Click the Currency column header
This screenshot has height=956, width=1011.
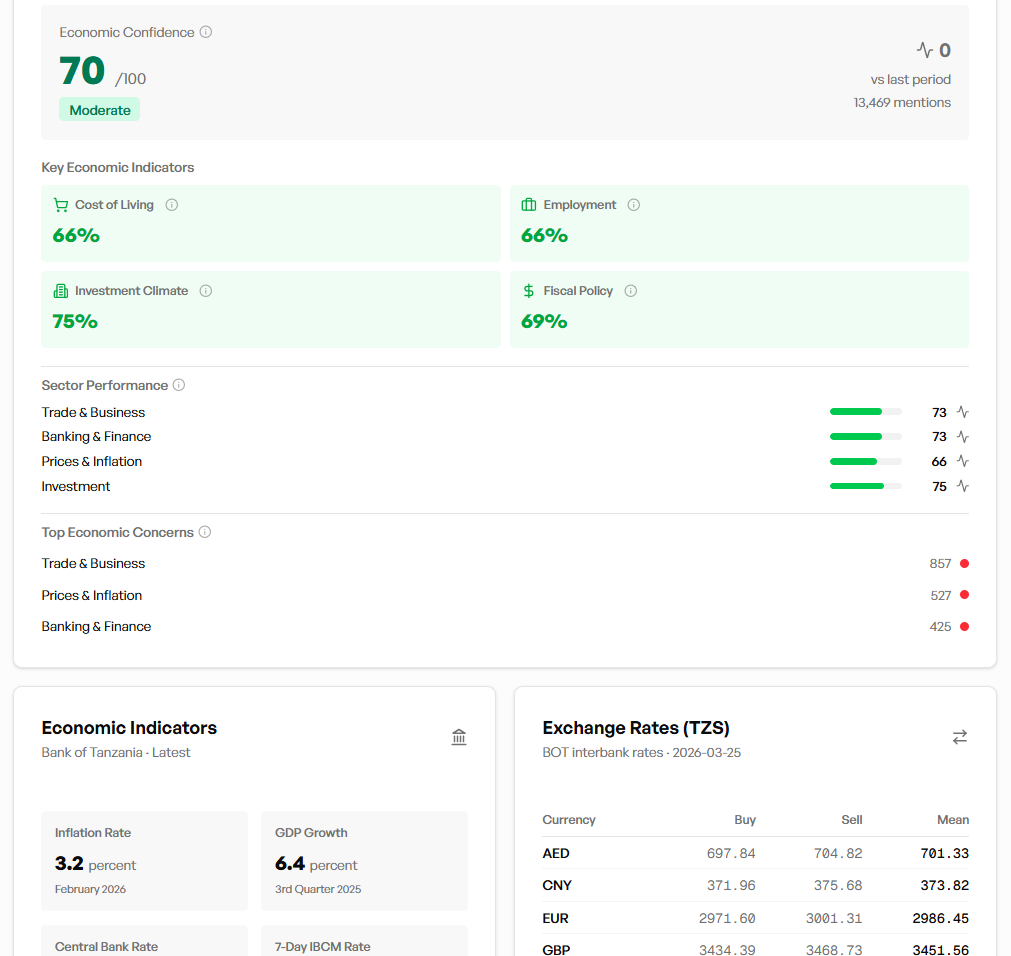pyautogui.click(x=569, y=820)
